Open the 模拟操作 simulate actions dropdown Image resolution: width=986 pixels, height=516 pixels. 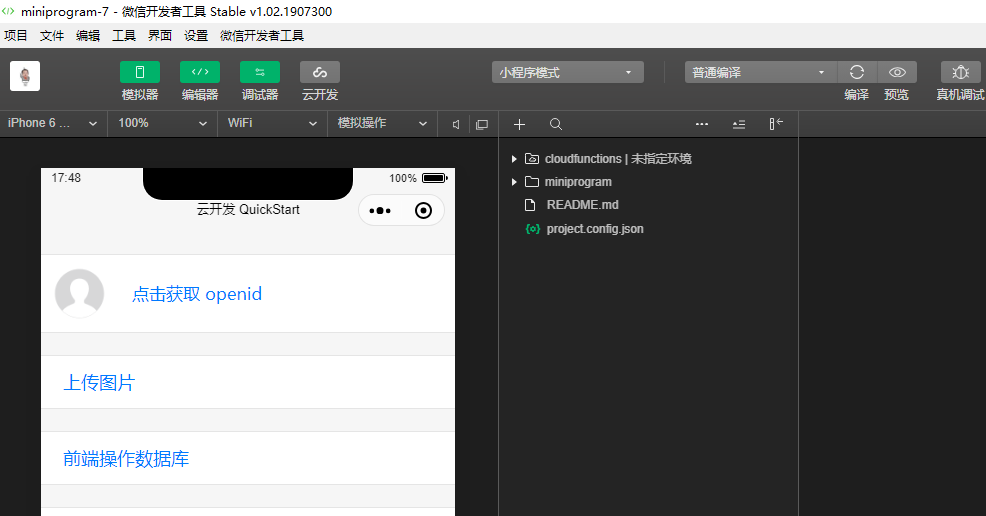pyautogui.click(x=382, y=123)
